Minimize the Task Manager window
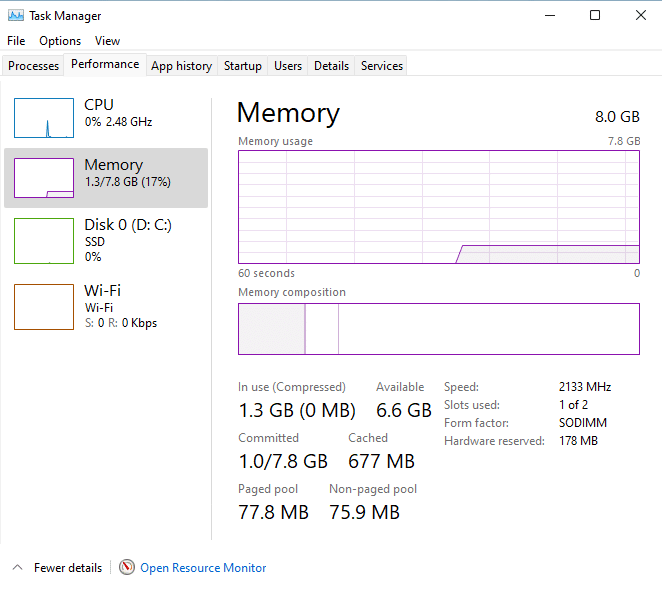The image size is (662, 592). point(550,16)
